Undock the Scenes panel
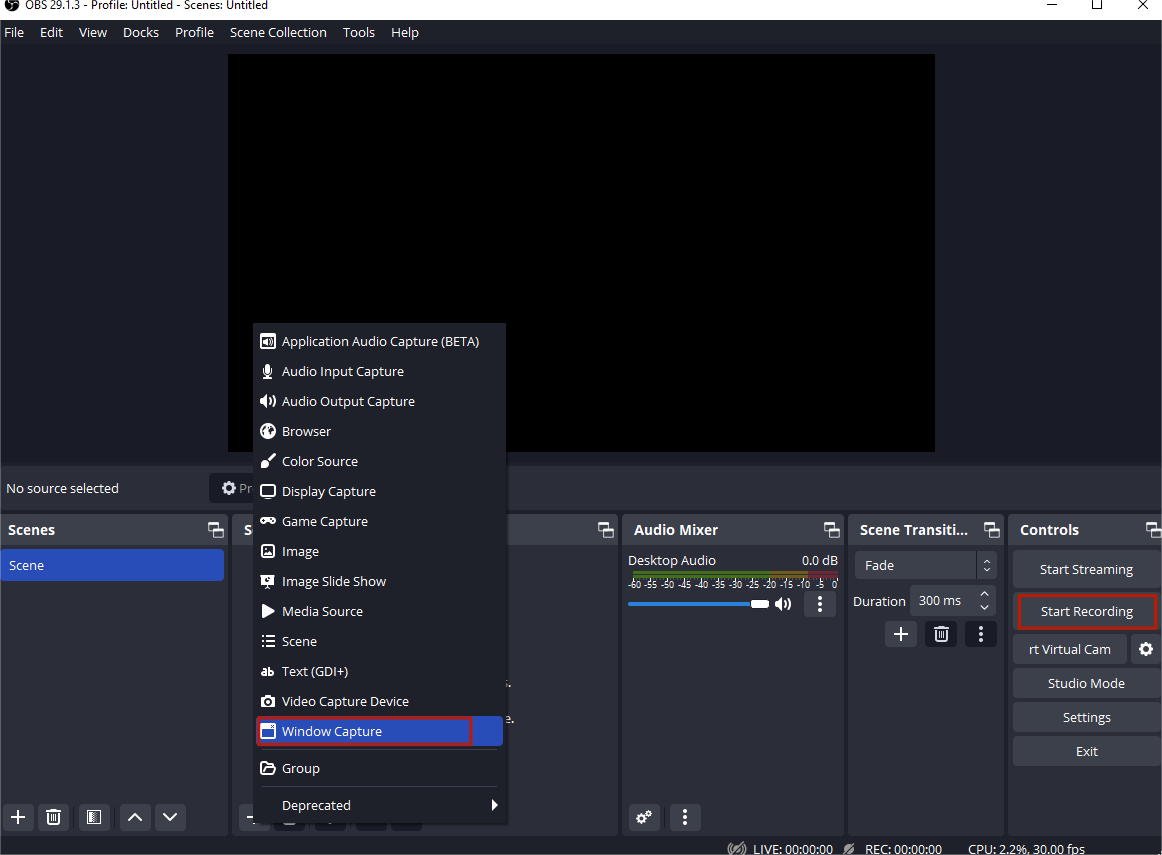Viewport: 1162px width, 855px height. pos(215,530)
